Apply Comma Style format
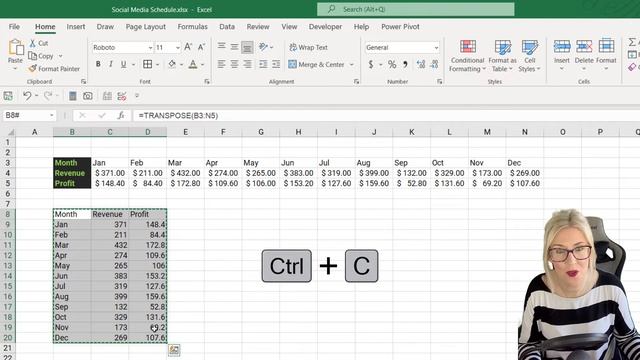The height and width of the screenshot is (360, 640). (405, 64)
